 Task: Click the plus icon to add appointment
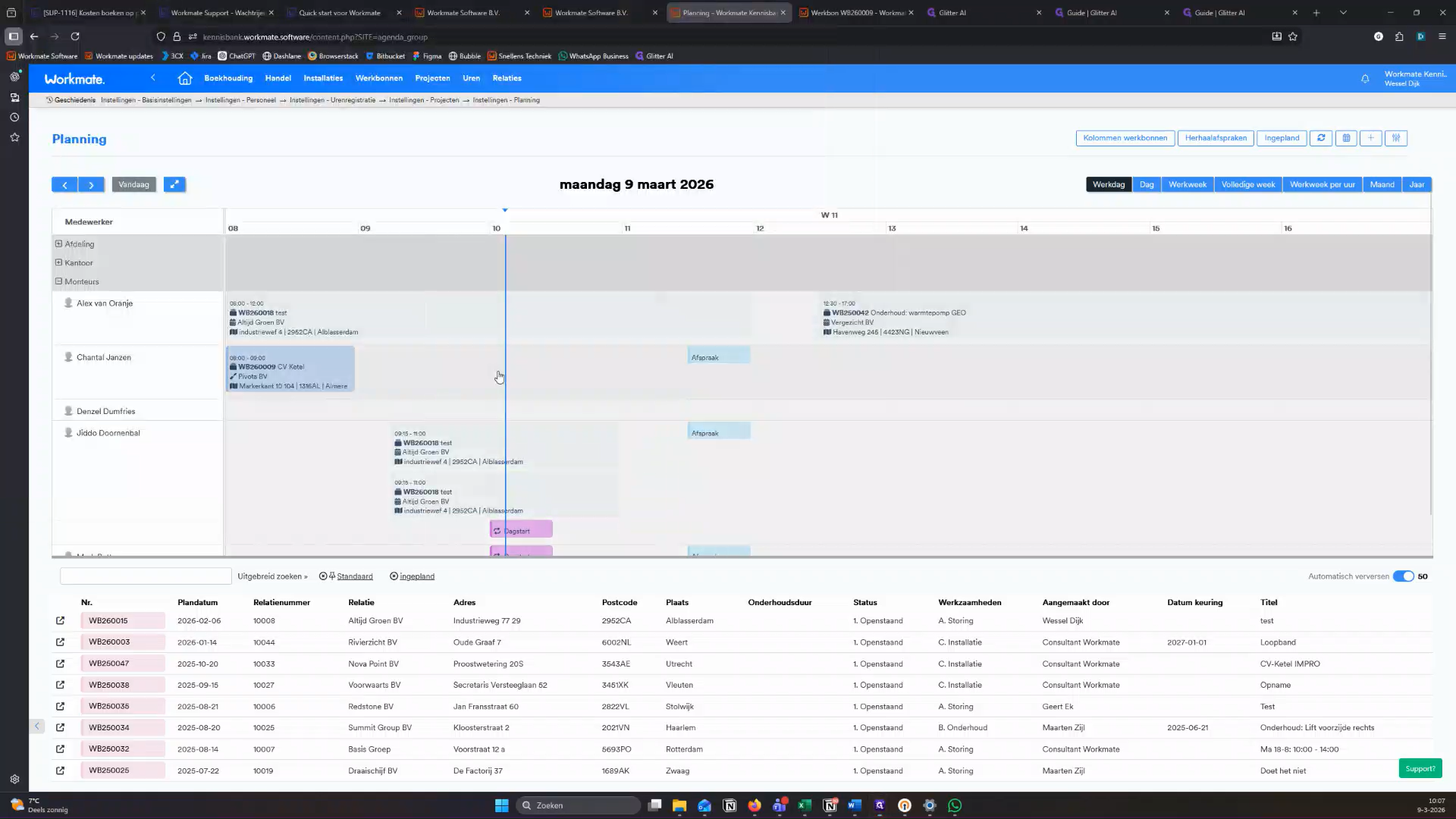[1370, 138]
